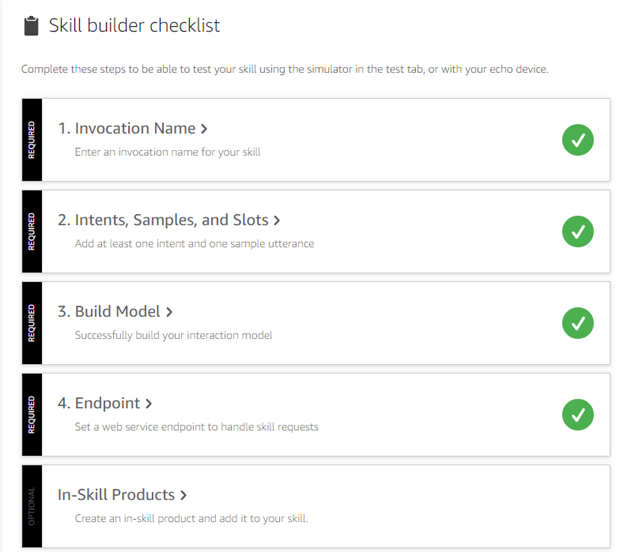Image resolution: width=619 pixels, height=552 pixels.
Task: Open the Invocation Name step
Action: coord(125,129)
